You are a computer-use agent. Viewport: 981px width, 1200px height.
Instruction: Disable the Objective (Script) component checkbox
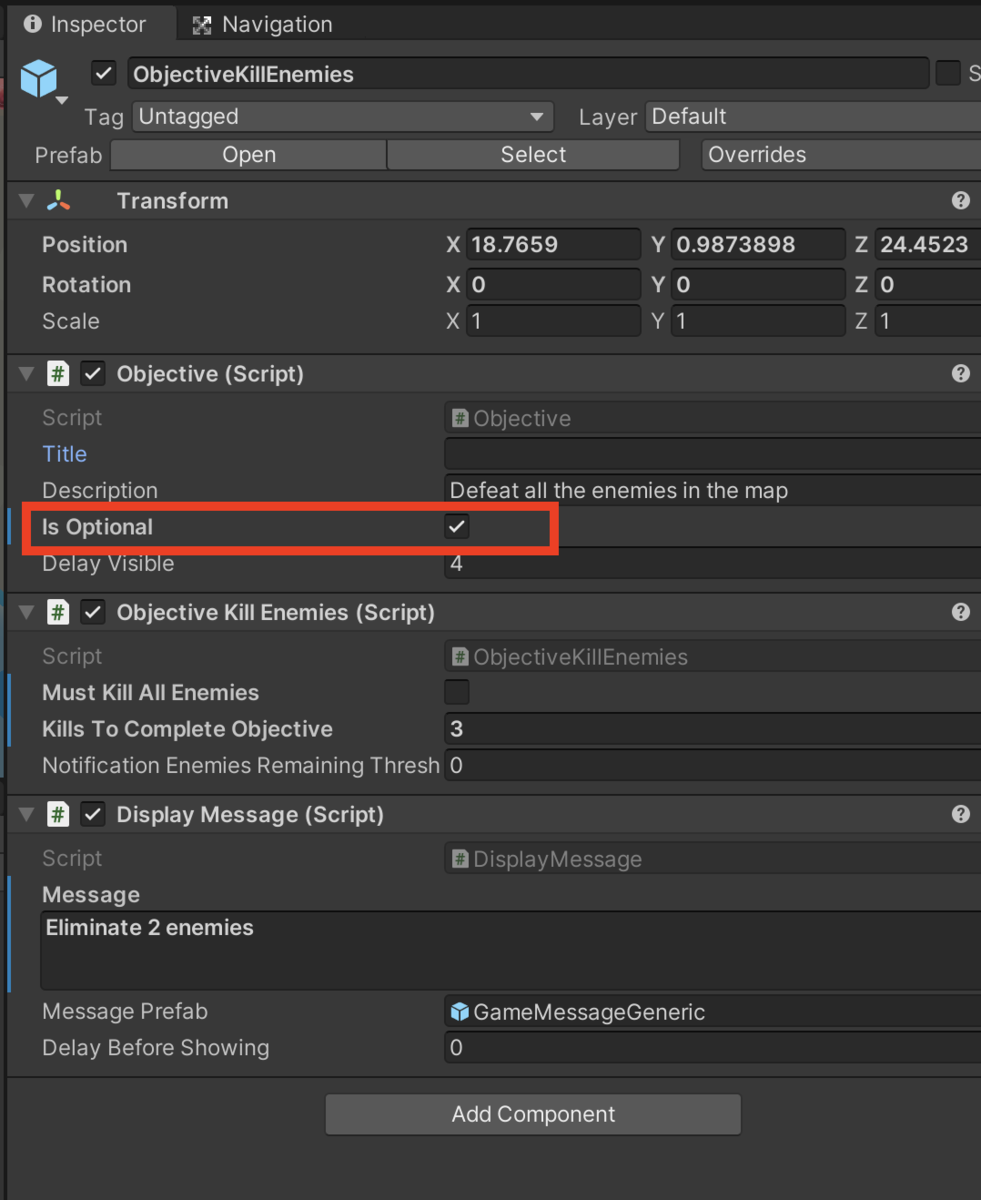tap(93, 374)
